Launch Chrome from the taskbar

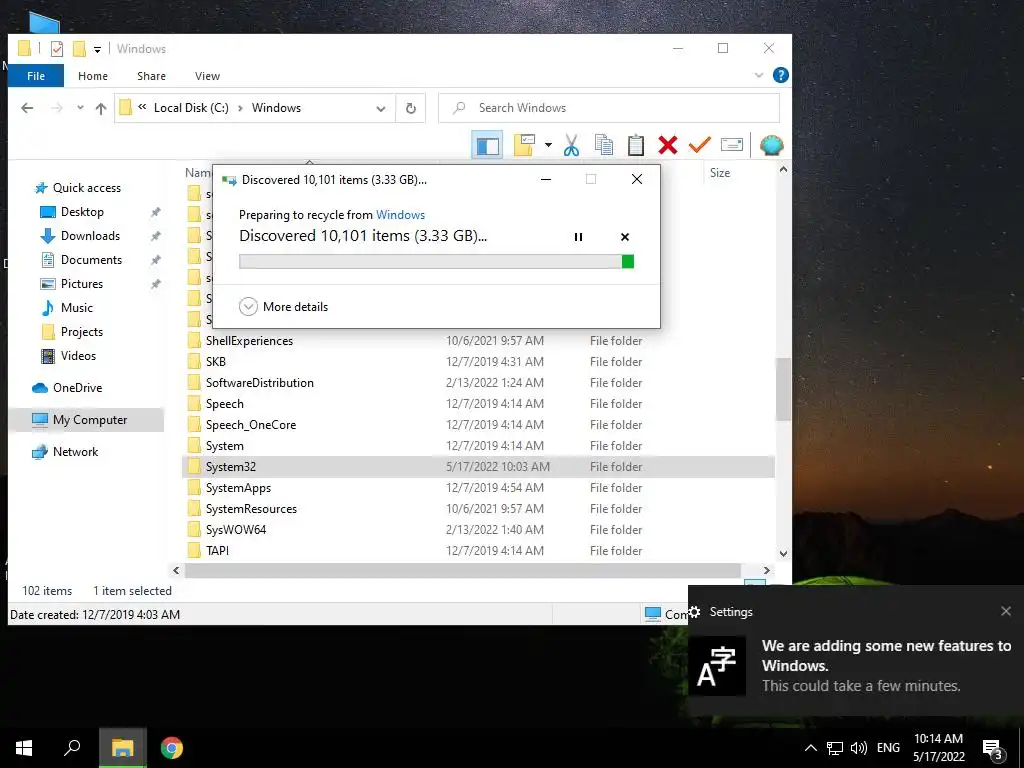(172, 748)
